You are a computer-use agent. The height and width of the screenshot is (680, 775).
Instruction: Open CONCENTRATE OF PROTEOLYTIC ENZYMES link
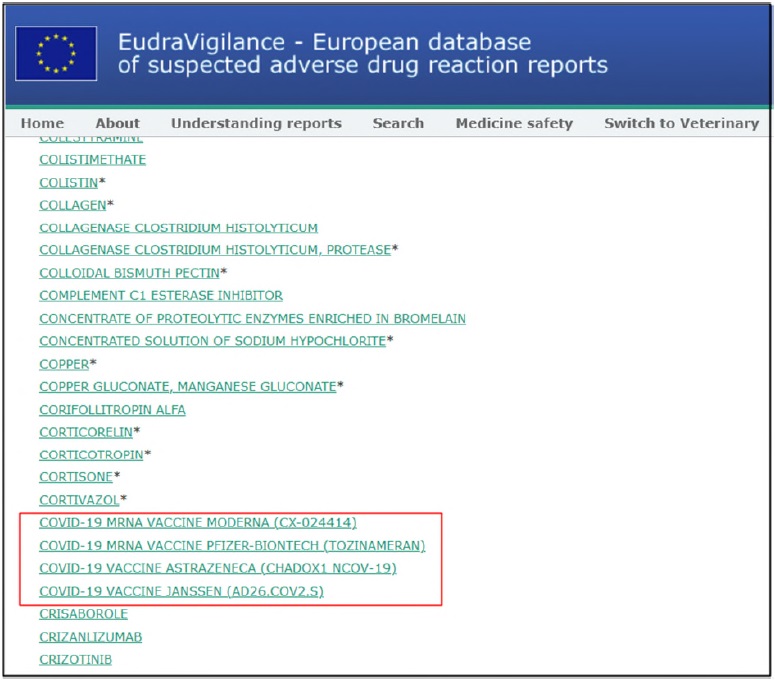pyautogui.click(x=253, y=319)
